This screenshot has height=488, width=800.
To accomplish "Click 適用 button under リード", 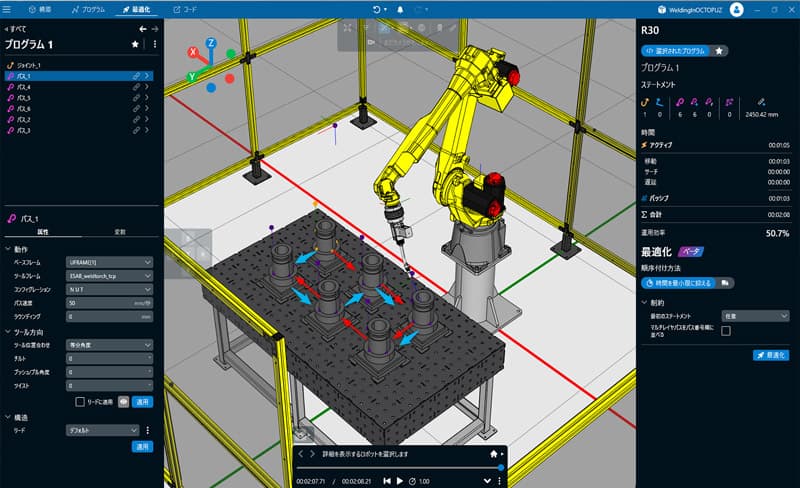I will (142, 447).
